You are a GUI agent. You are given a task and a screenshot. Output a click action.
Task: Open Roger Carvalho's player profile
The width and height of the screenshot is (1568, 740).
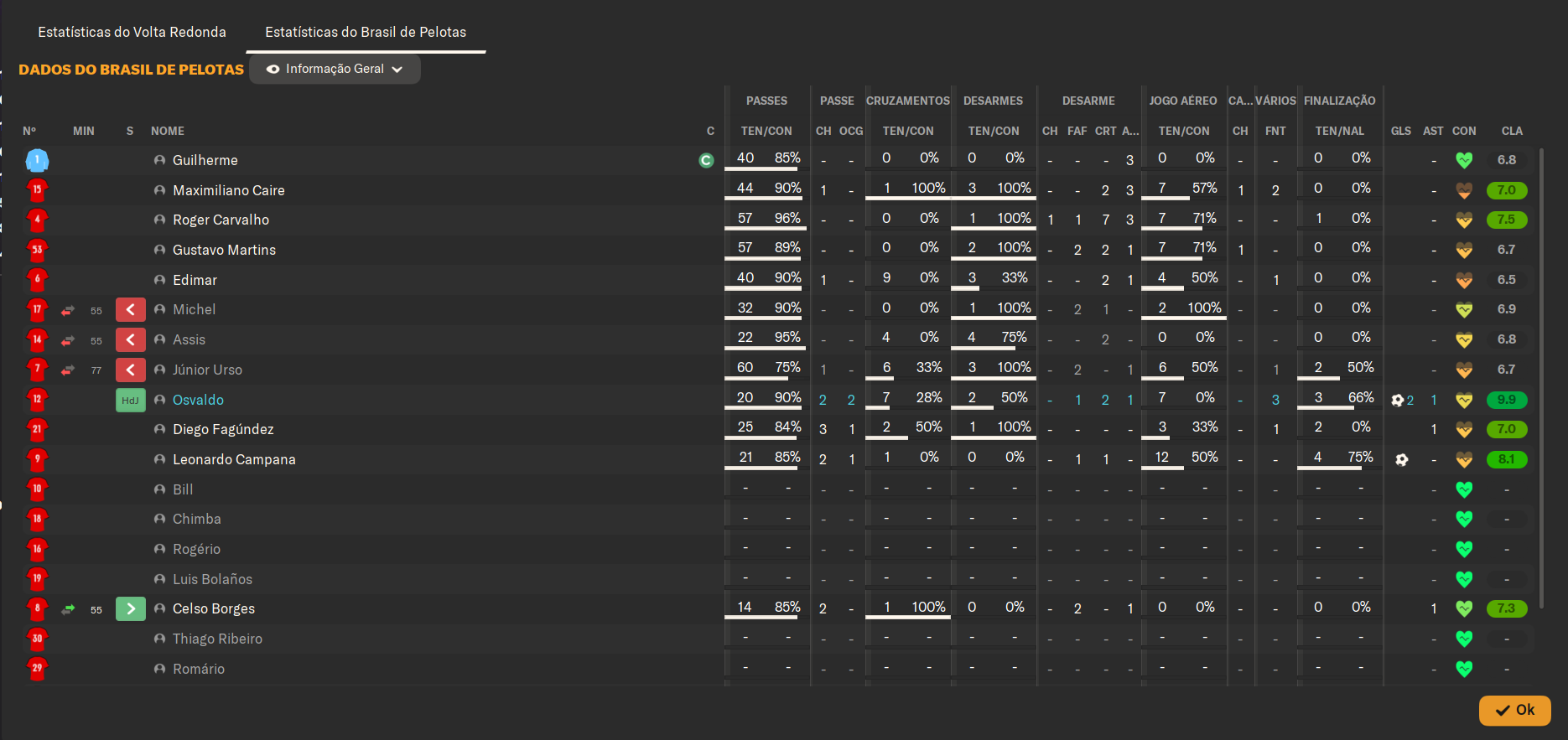221,220
